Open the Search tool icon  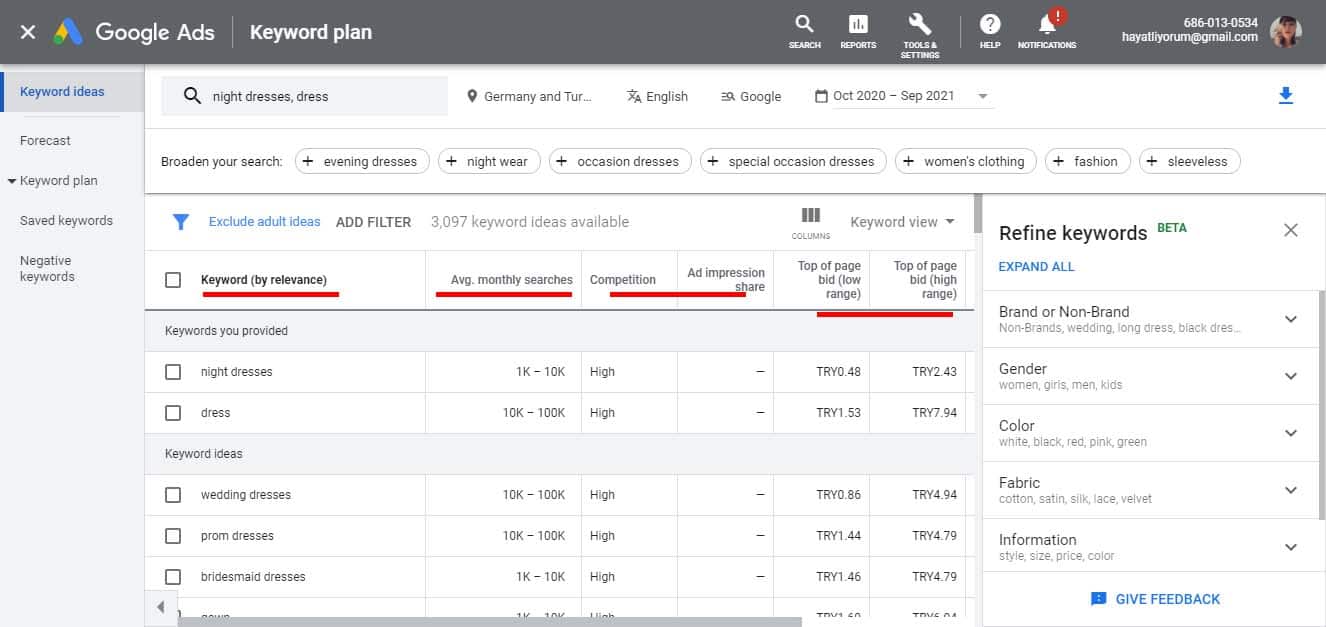pos(804,26)
